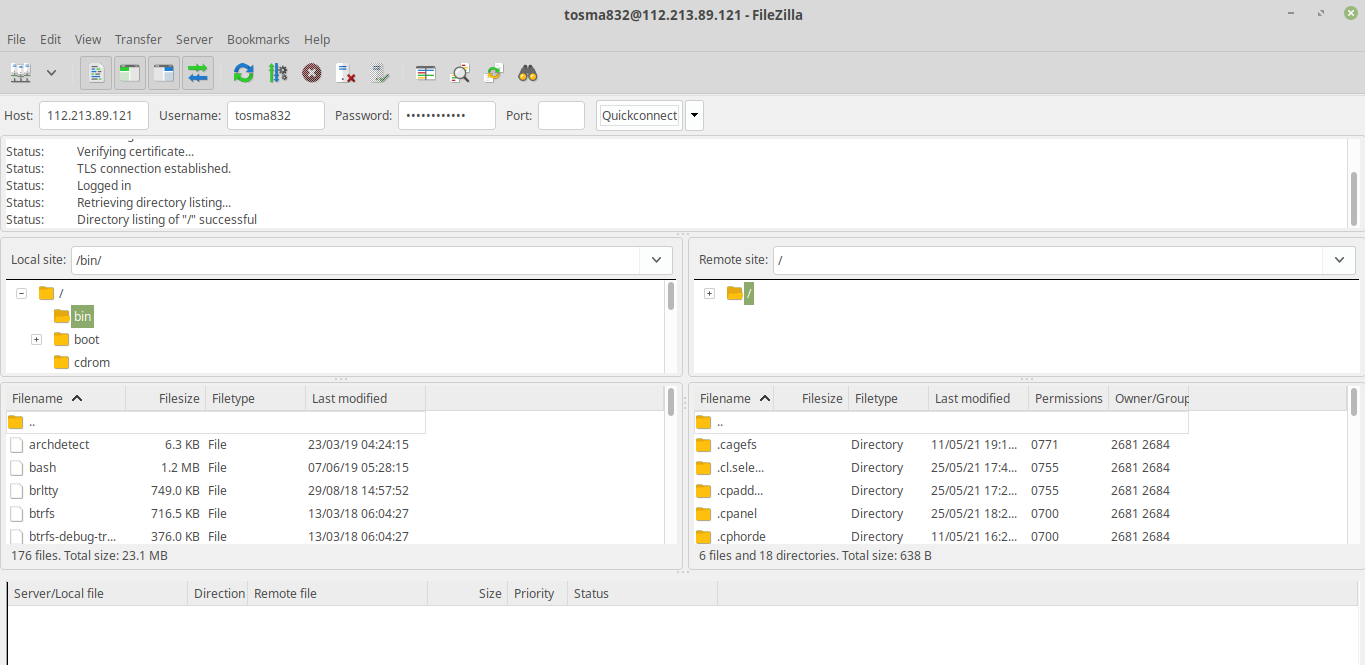Expand the remote root tree node

pos(709,293)
